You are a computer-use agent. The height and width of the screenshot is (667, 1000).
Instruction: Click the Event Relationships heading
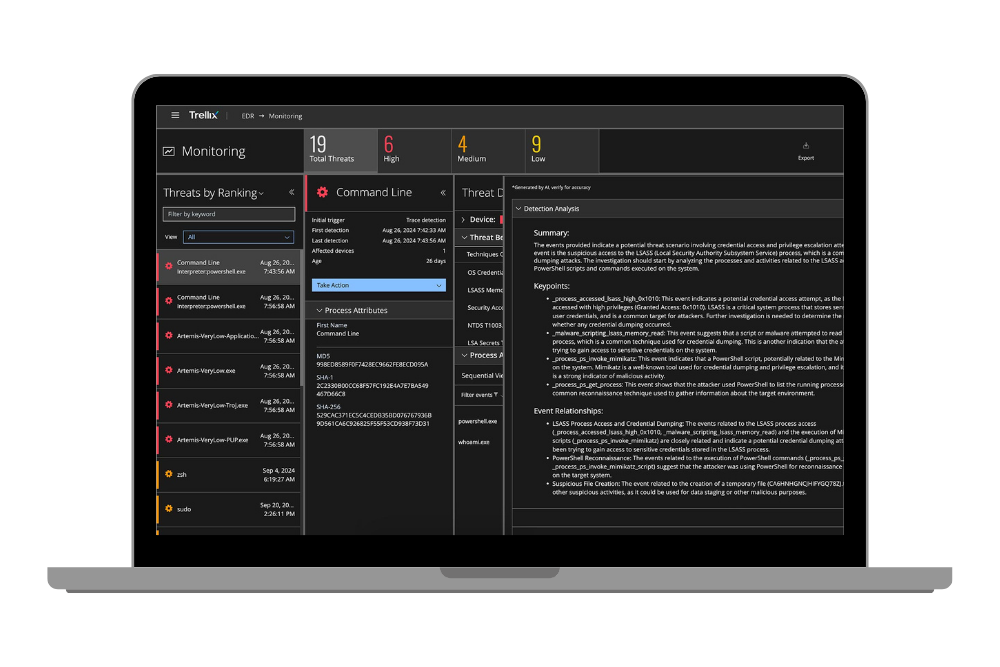568,411
